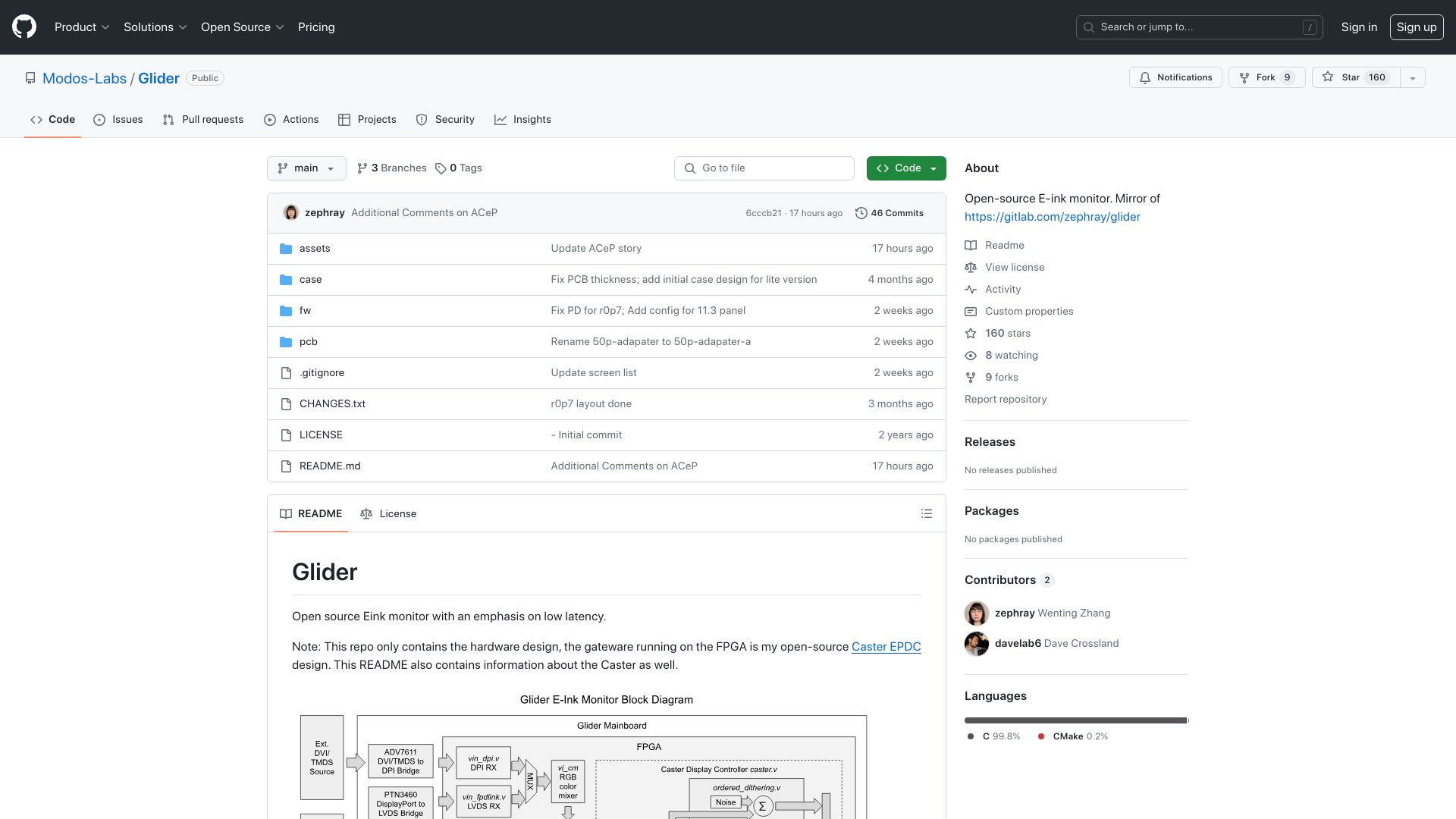
Task: Open the pcb folder icon
Action: [286, 342]
